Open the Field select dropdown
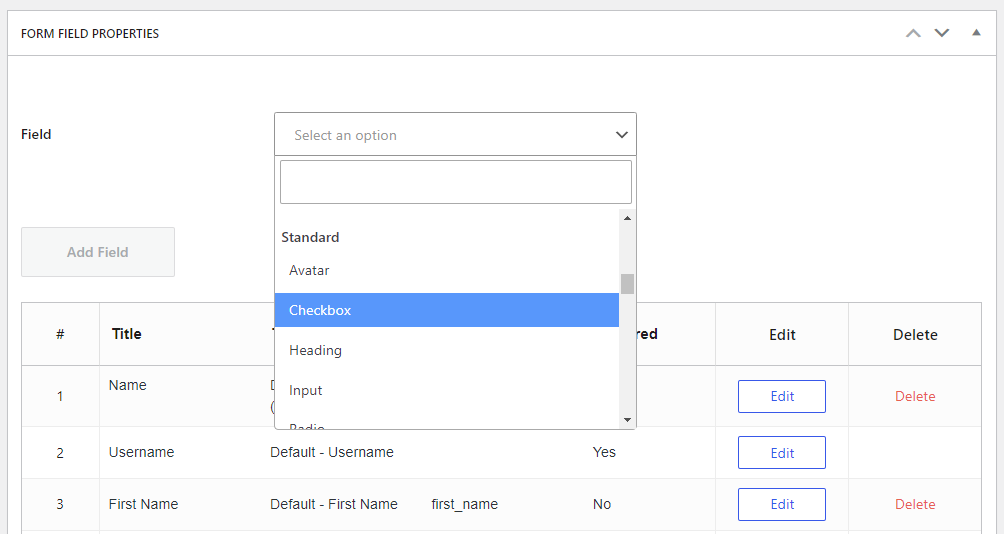 click(455, 134)
